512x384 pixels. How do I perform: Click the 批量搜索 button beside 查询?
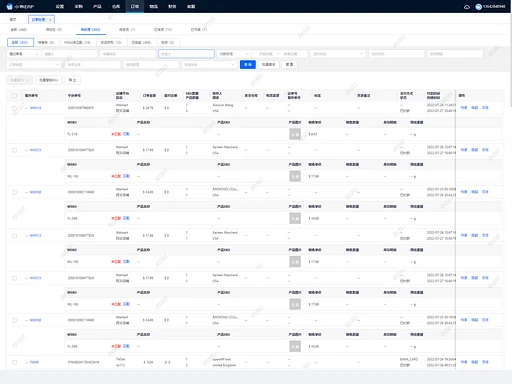click(x=268, y=64)
